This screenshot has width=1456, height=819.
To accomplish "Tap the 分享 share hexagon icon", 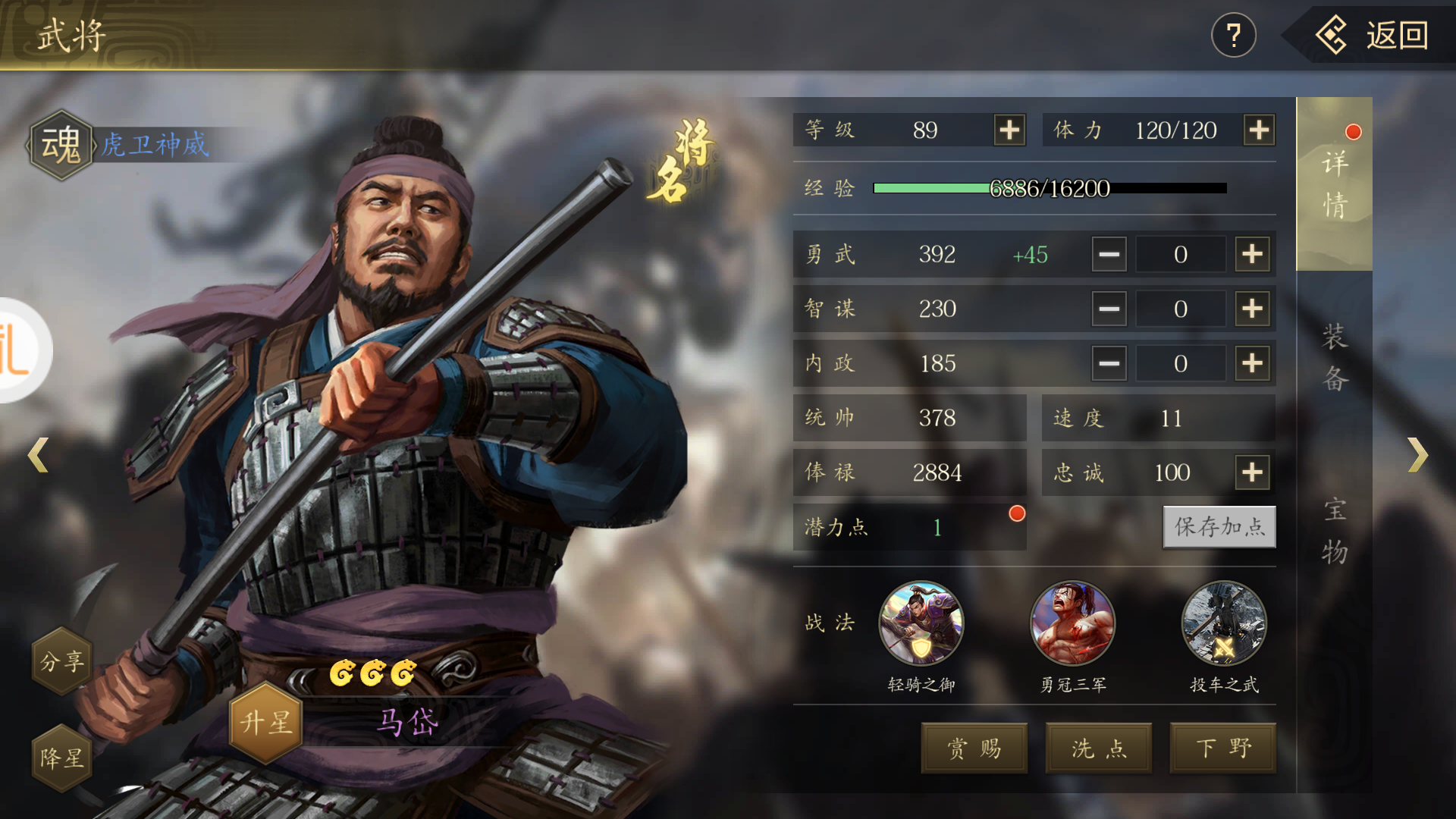I will tap(62, 661).
